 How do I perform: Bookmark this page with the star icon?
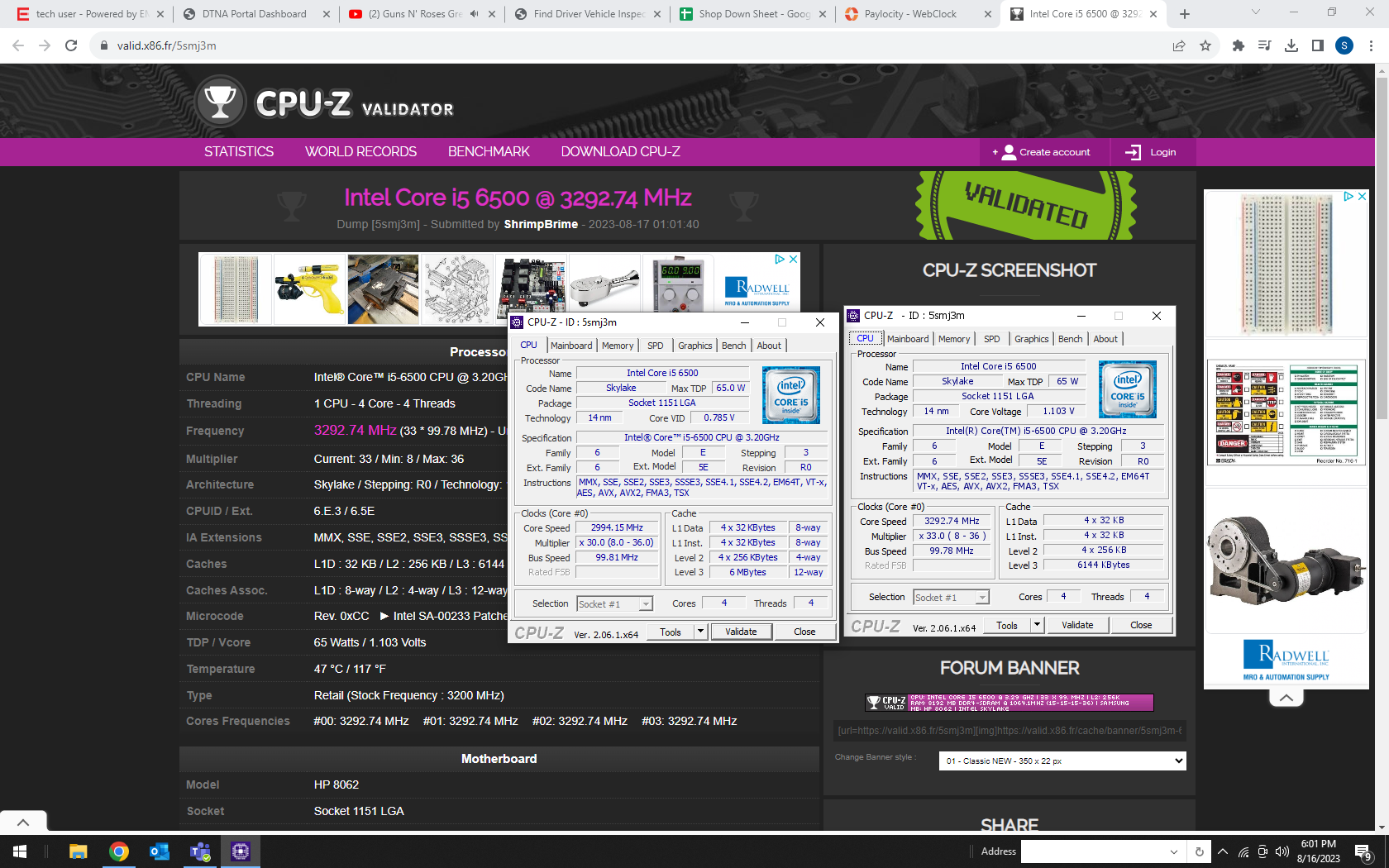[1205, 45]
